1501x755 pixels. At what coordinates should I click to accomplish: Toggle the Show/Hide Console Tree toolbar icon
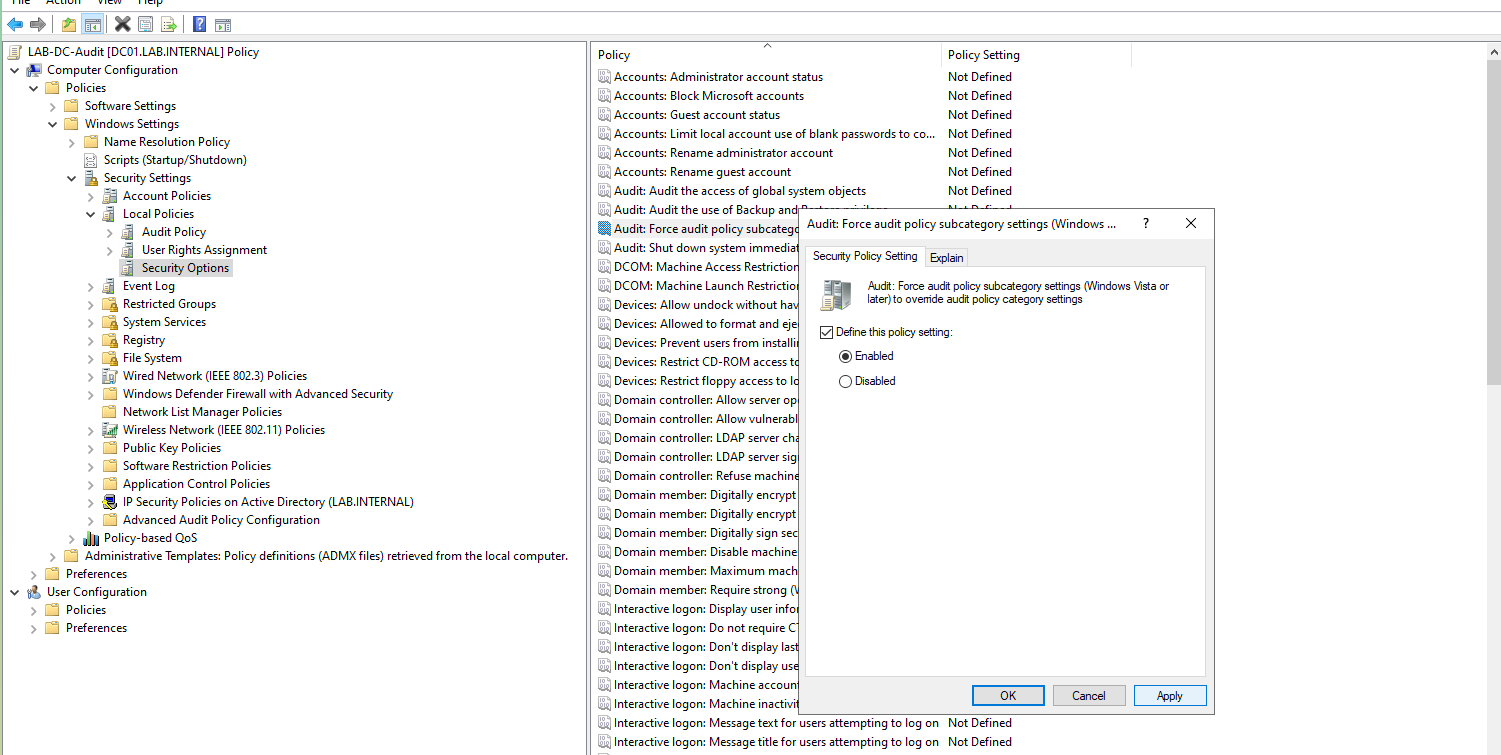[92, 24]
